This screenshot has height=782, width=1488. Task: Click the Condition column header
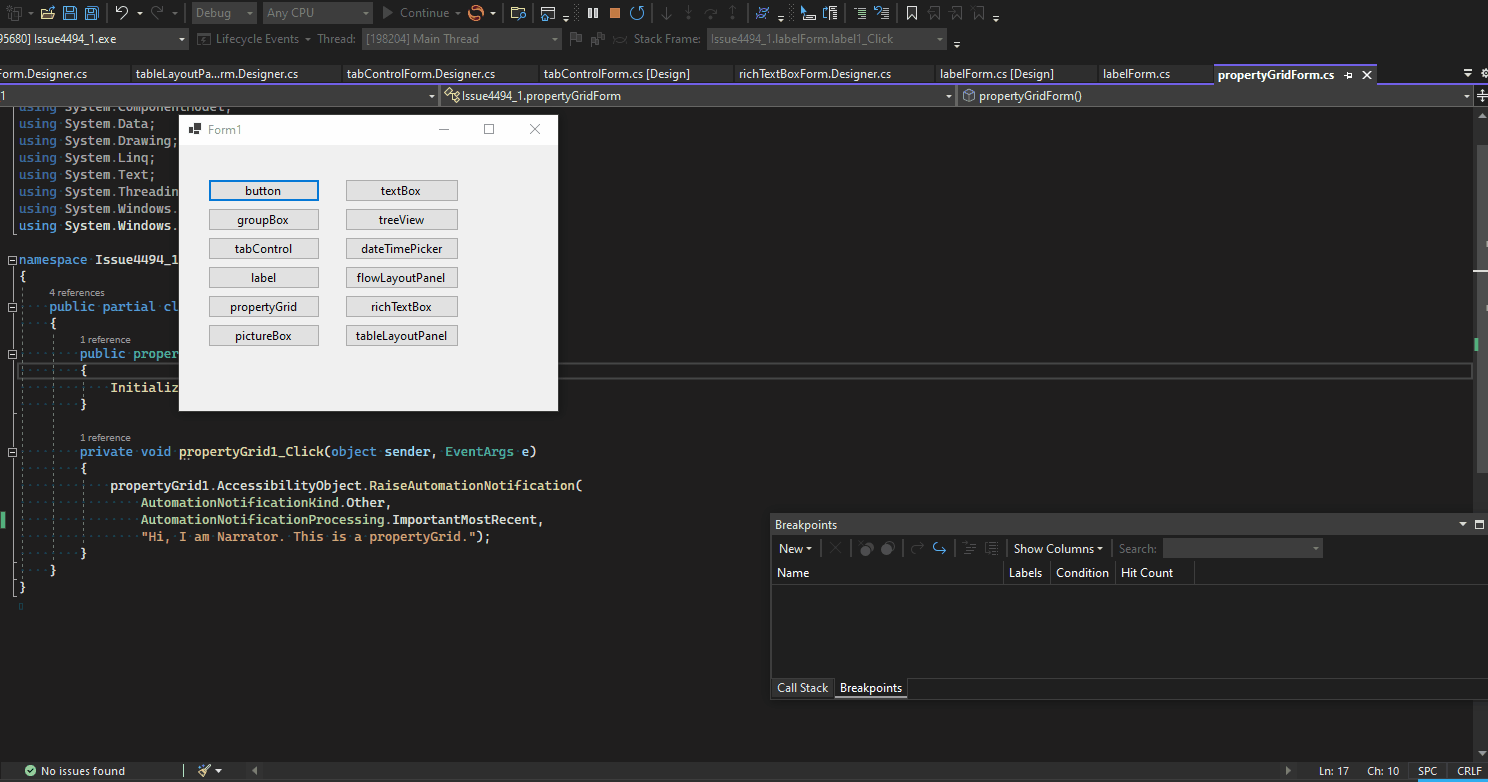[1082, 573]
